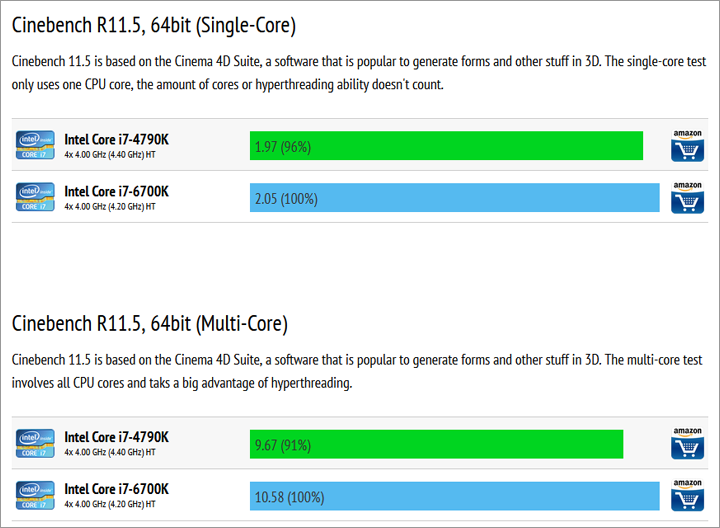The image size is (720, 528).
Task: Select the blue 10.58 (100%) score bar
Action: tap(454, 496)
